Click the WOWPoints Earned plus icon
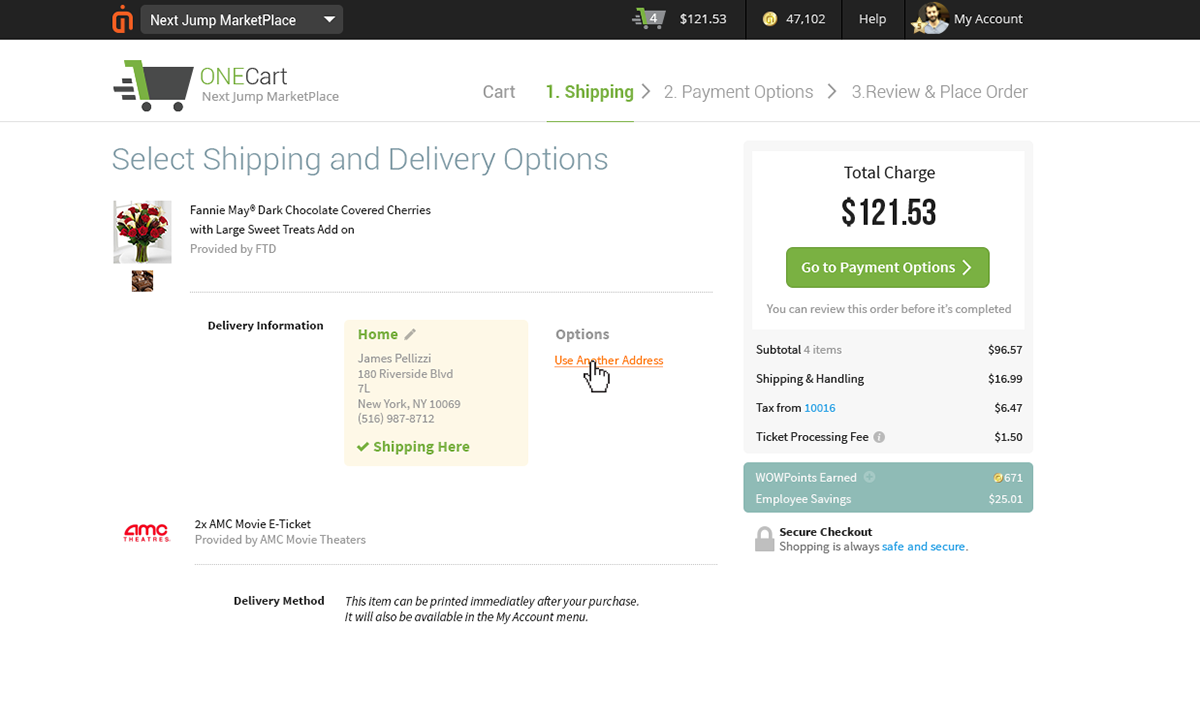Screen dimensions: 1200x721 tap(869, 477)
